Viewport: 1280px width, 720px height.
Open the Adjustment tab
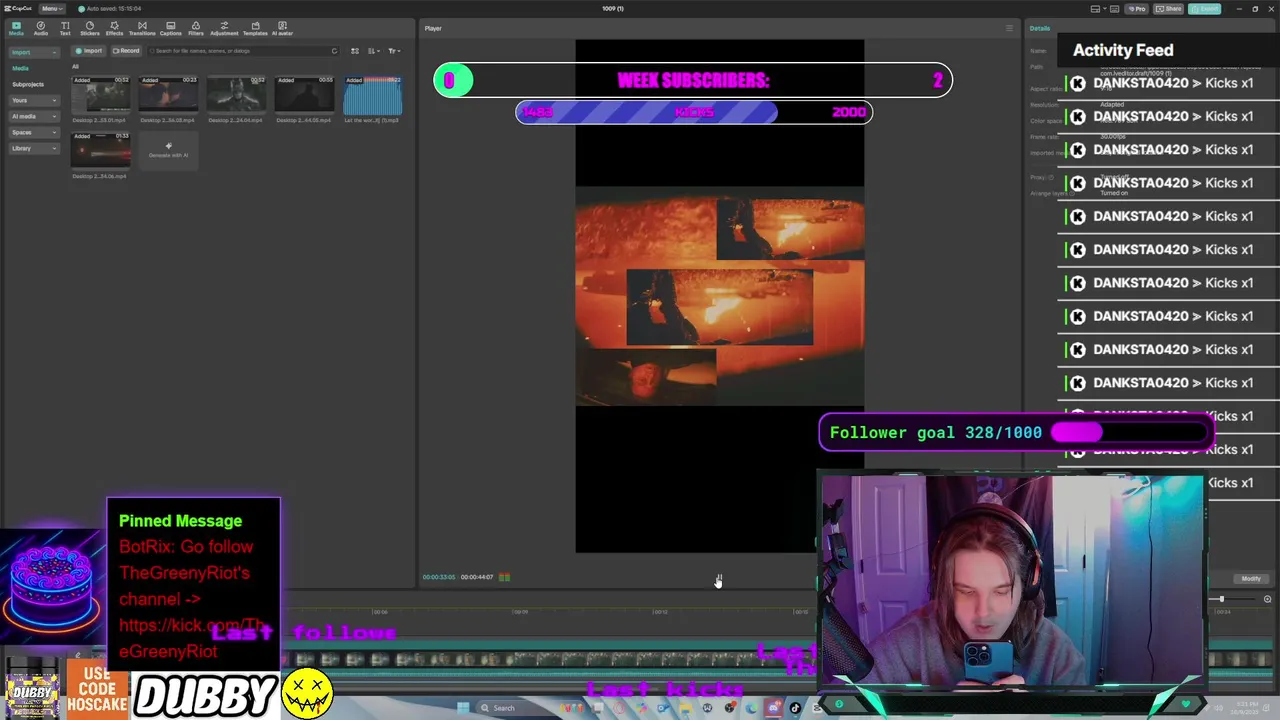click(224, 28)
